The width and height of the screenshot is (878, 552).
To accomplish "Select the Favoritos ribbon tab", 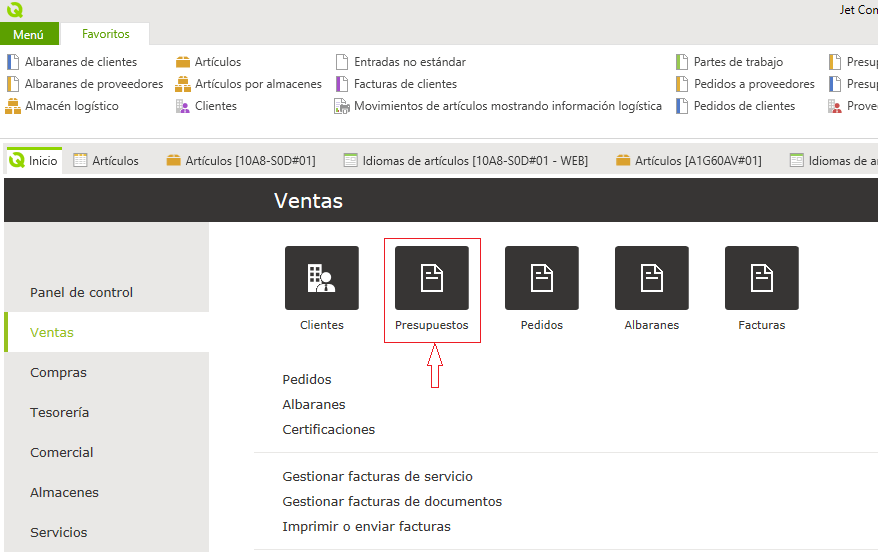I will [x=105, y=34].
